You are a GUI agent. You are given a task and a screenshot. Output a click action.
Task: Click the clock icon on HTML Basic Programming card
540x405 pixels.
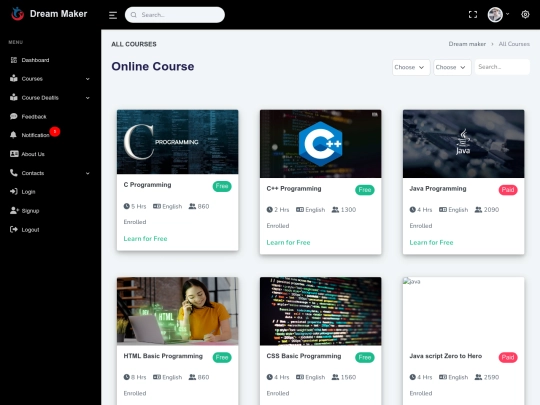126,377
